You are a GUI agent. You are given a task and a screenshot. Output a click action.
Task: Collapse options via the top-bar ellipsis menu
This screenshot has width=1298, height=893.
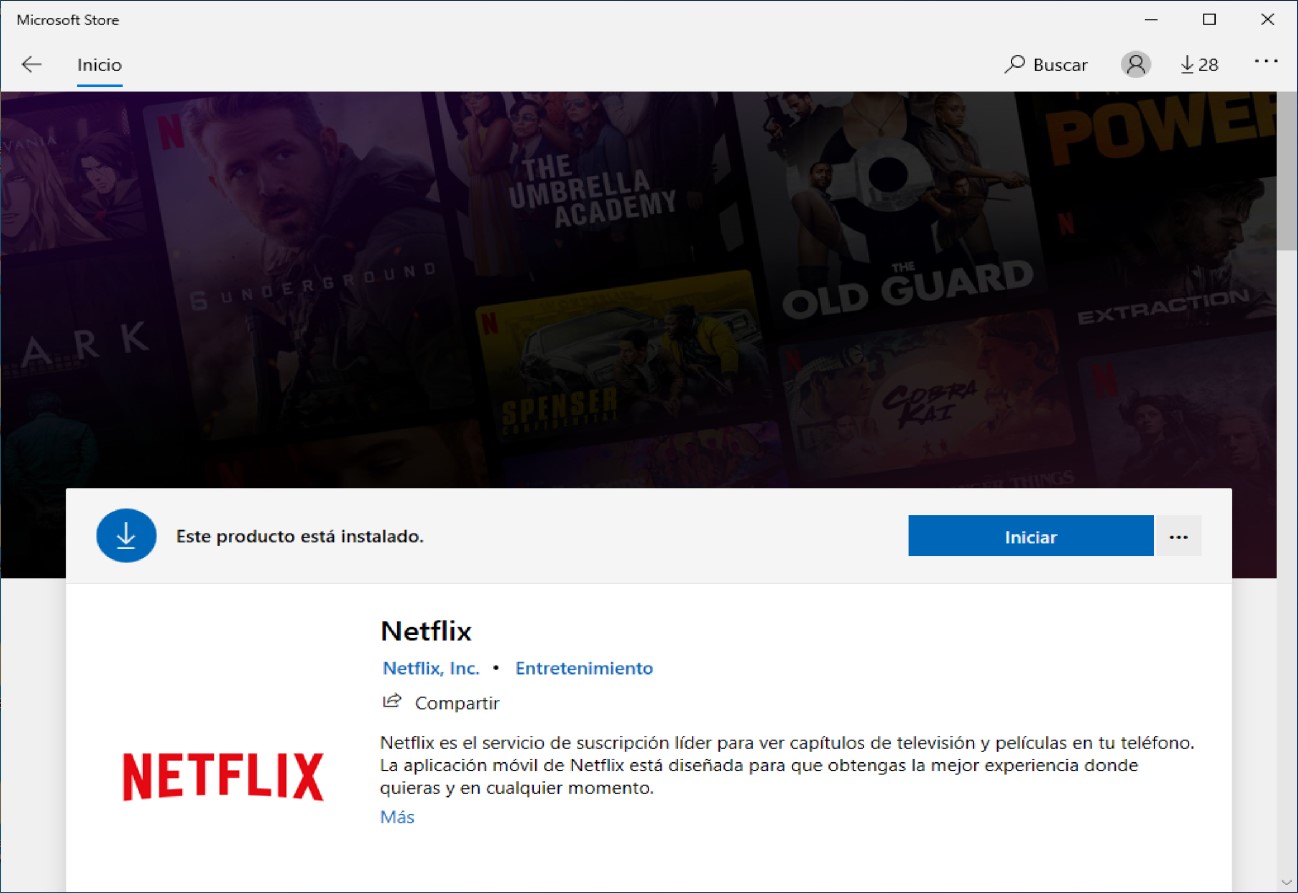[1265, 62]
